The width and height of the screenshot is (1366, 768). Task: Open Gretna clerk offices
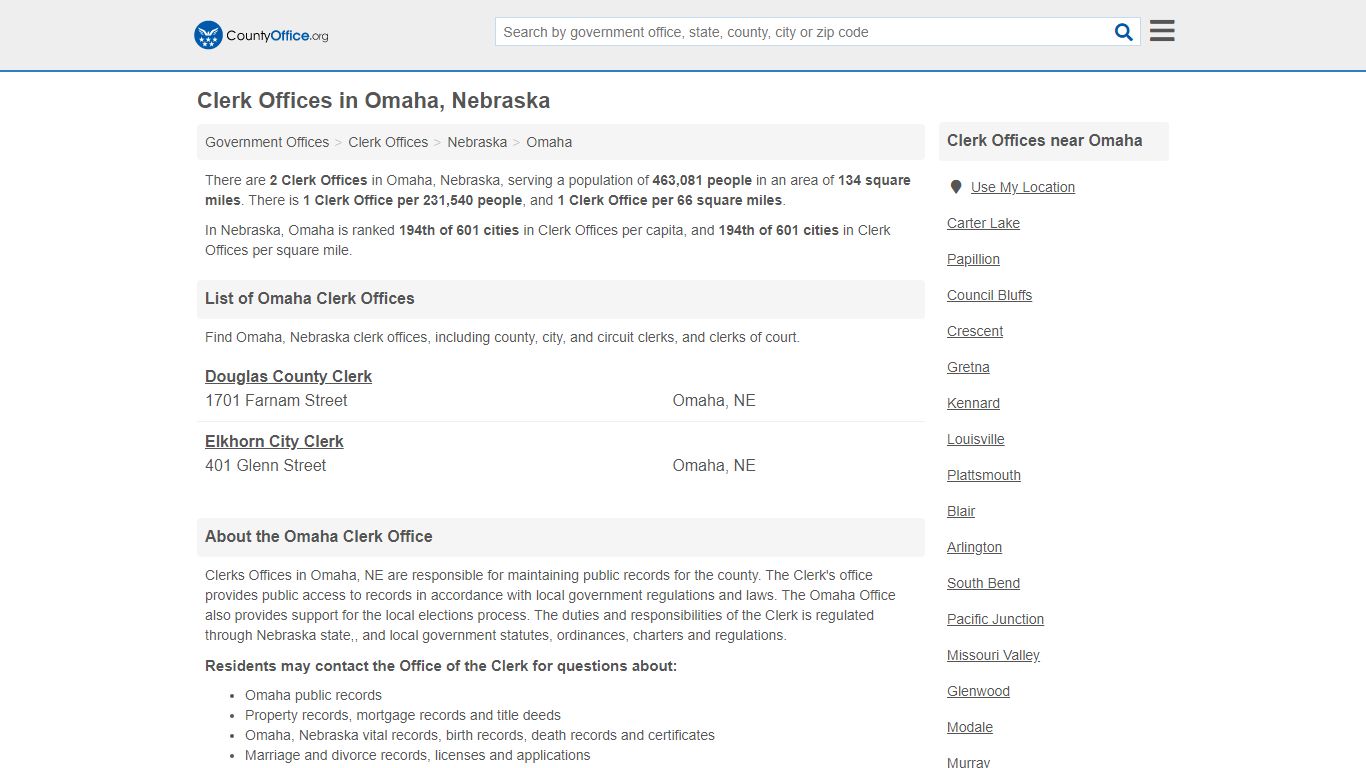[x=968, y=367]
